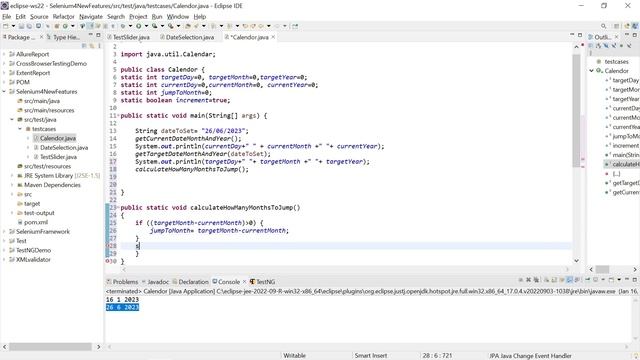The height and width of the screenshot is (360, 640).
Task: Switch to the Problems tab
Action: pos(122,282)
